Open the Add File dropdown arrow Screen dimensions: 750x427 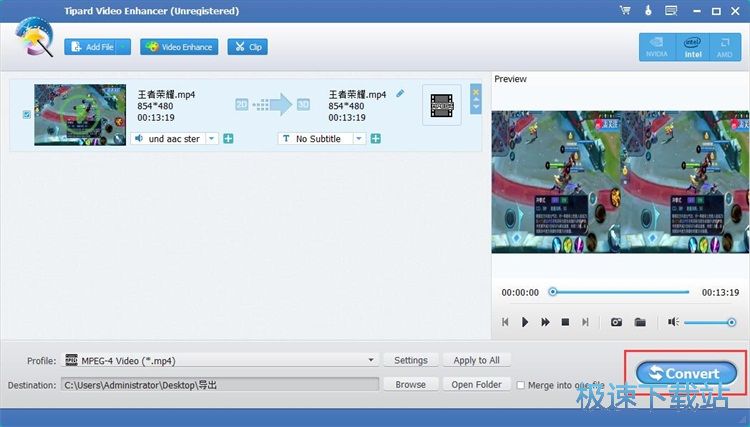click(x=124, y=47)
